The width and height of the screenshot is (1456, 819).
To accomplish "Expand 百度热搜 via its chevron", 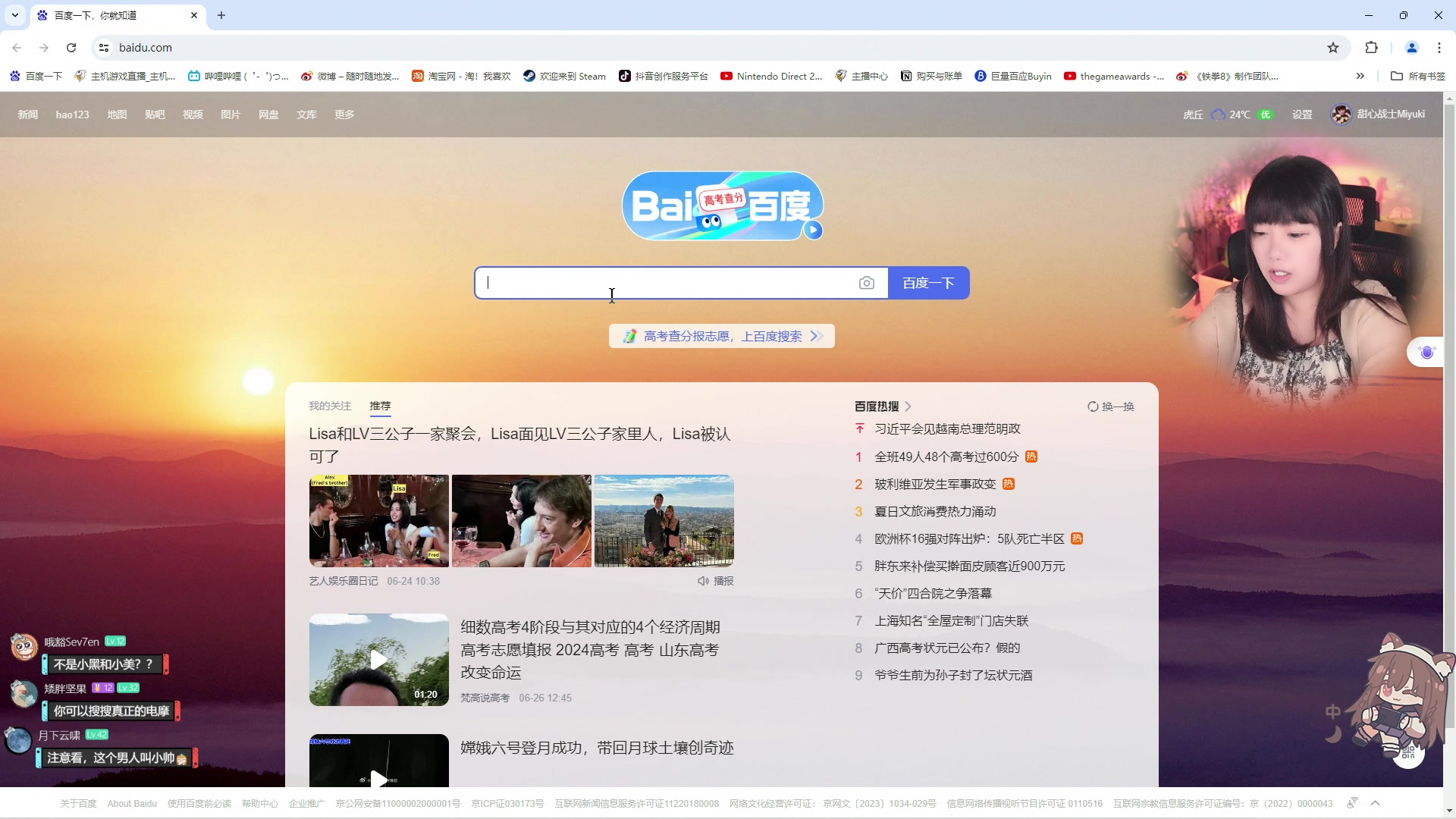I will click(x=908, y=406).
